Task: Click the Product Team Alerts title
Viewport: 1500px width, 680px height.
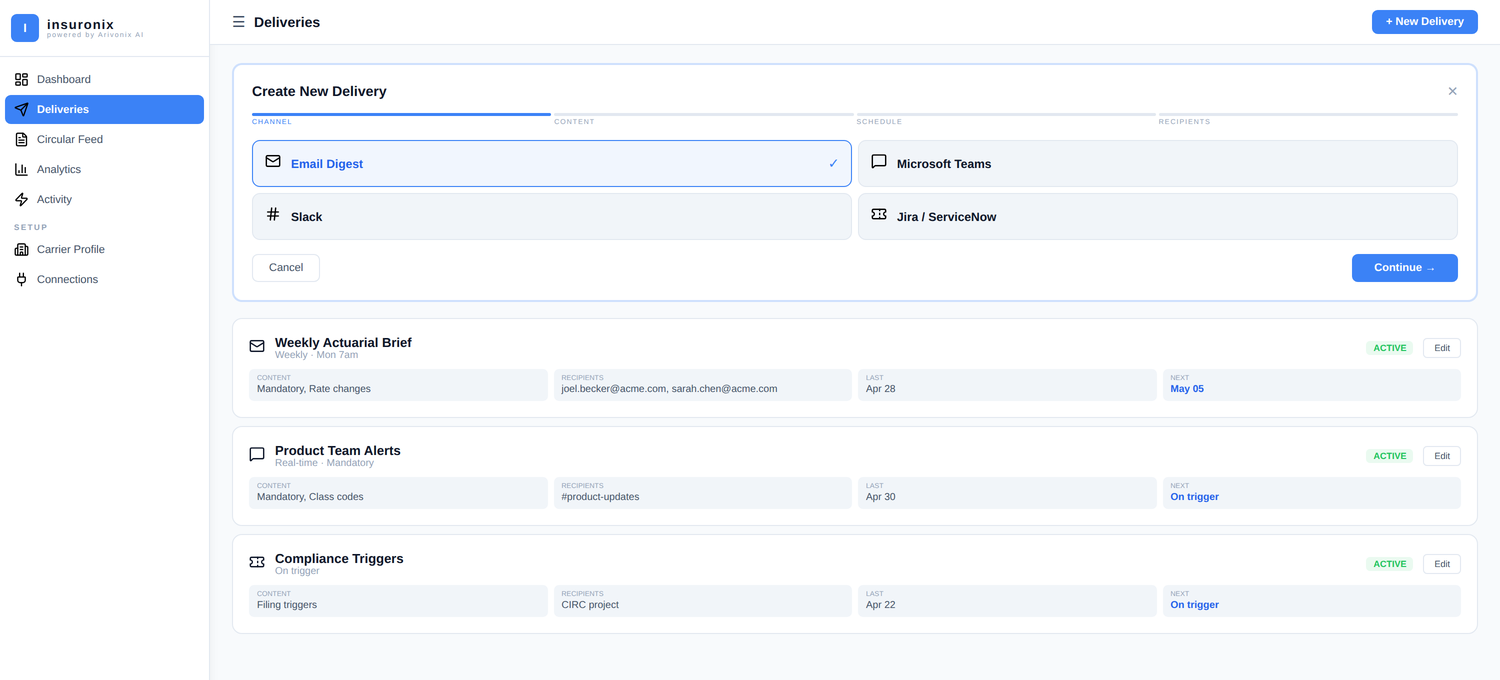Action: [x=338, y=450]
